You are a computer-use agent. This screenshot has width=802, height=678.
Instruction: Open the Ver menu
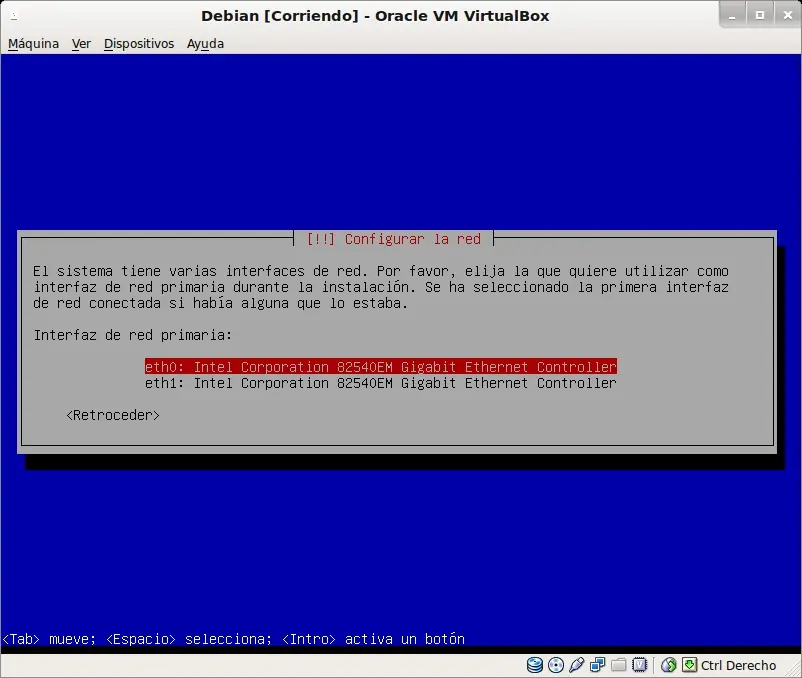[x=81, y=44]
